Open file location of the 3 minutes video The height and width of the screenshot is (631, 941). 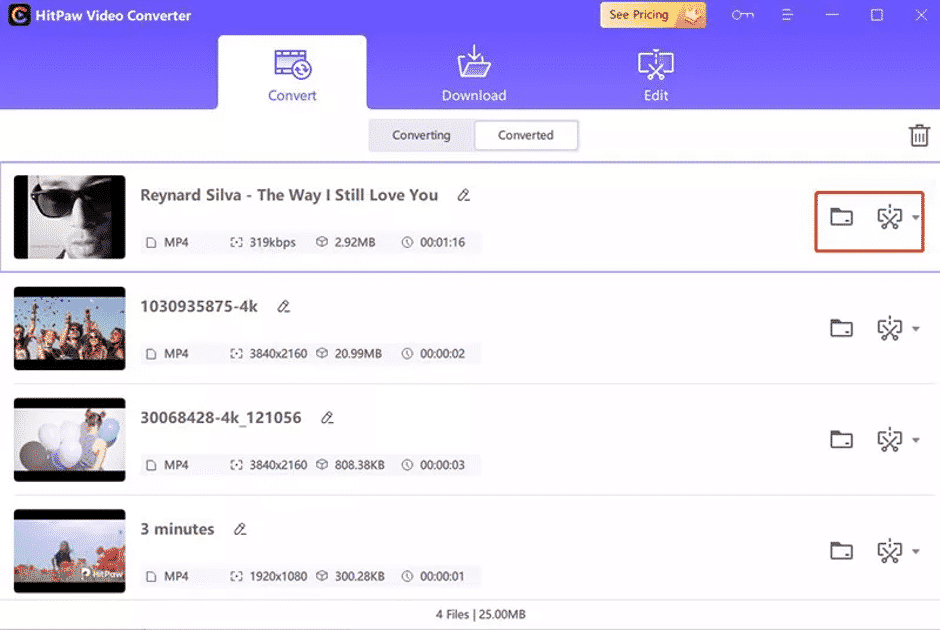pyautogui.click(x=841, y=550)
